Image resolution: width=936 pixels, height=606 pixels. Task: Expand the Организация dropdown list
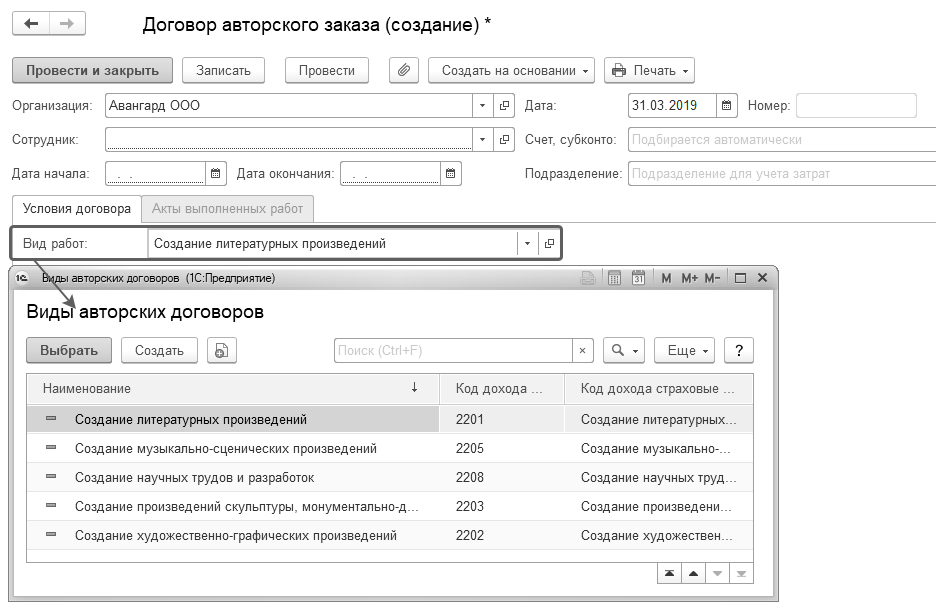coord(482,106)
